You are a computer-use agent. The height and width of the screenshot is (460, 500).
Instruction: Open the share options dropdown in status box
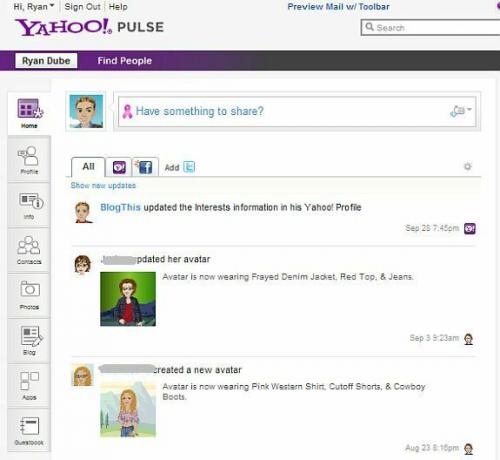coord(461,111)
